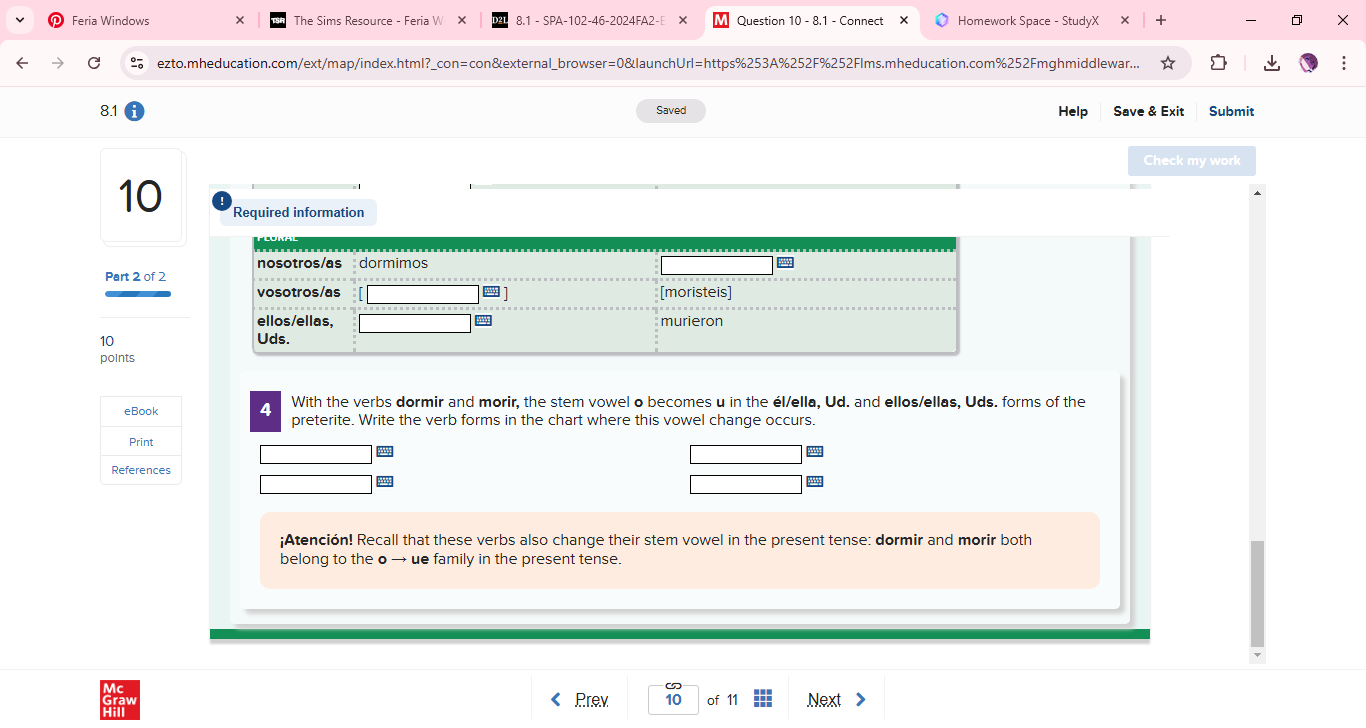Click scrollbar down arrow
The width and height of the screenshot is (1366, 728).
click(x=1258, y=655)
